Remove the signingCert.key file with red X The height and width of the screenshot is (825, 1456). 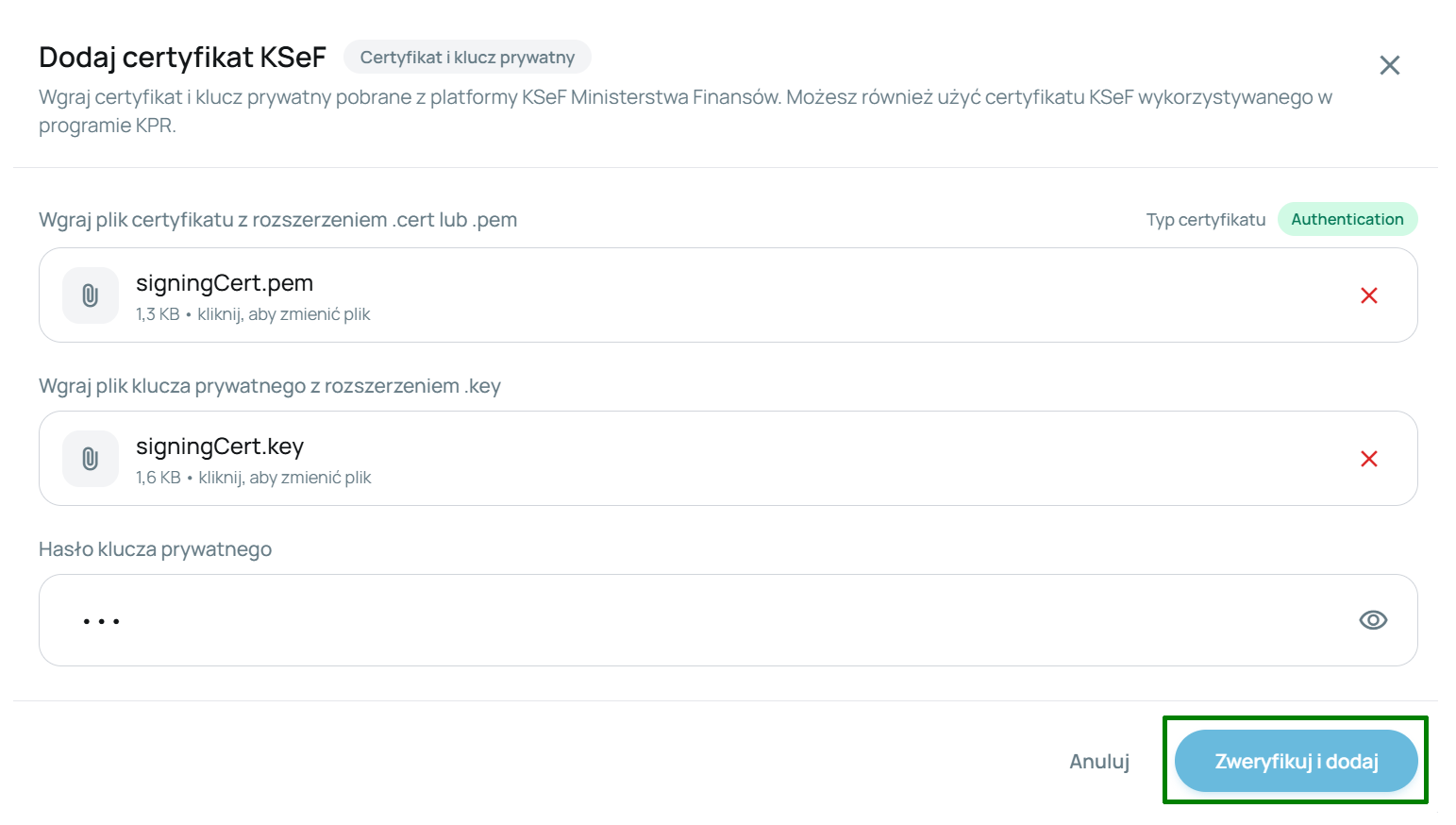coord(1369,459)
